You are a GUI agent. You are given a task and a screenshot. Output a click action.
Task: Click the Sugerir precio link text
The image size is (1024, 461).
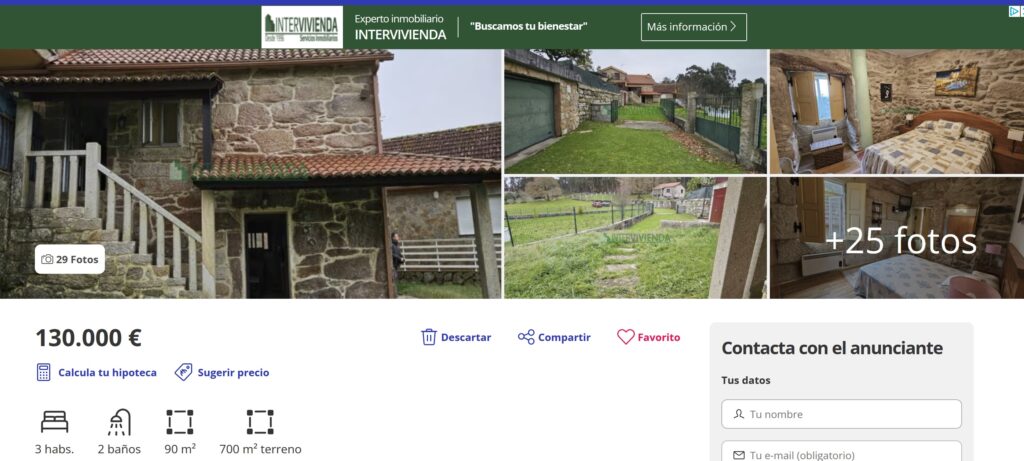pyautogui.click(x=233, y=372)
